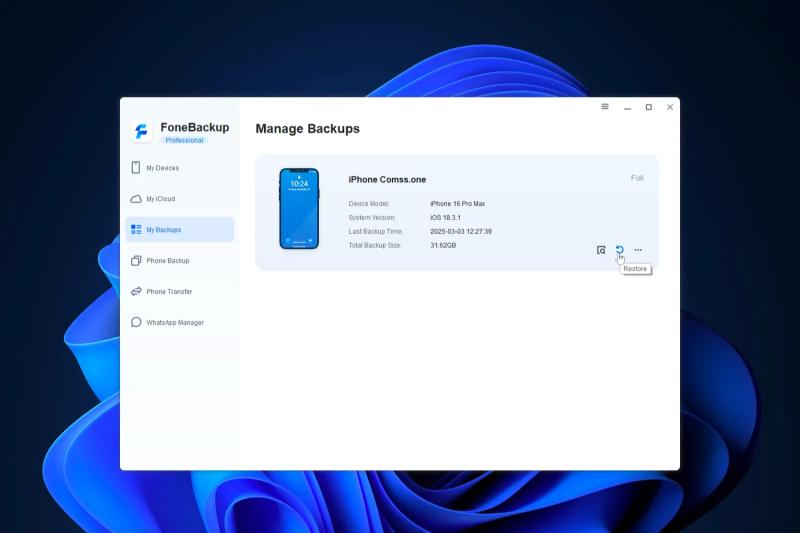Screen dimensions: 800x533
Task: Click the Last Backup Time label
Action: pyautogui.click(x=376, y=232)
